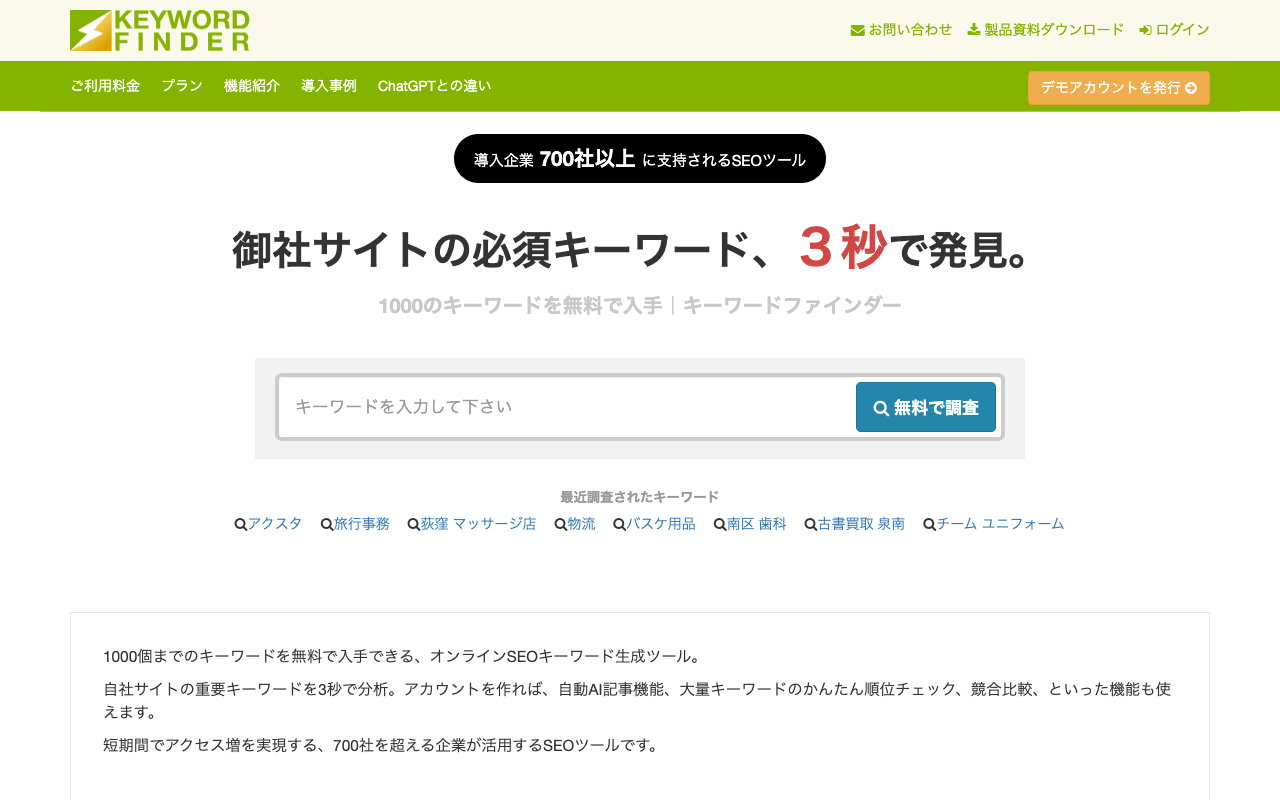Open the 荻窪 マッサージ店 keyword link
Screen dimensions: 1280x800
coord(479,522)
